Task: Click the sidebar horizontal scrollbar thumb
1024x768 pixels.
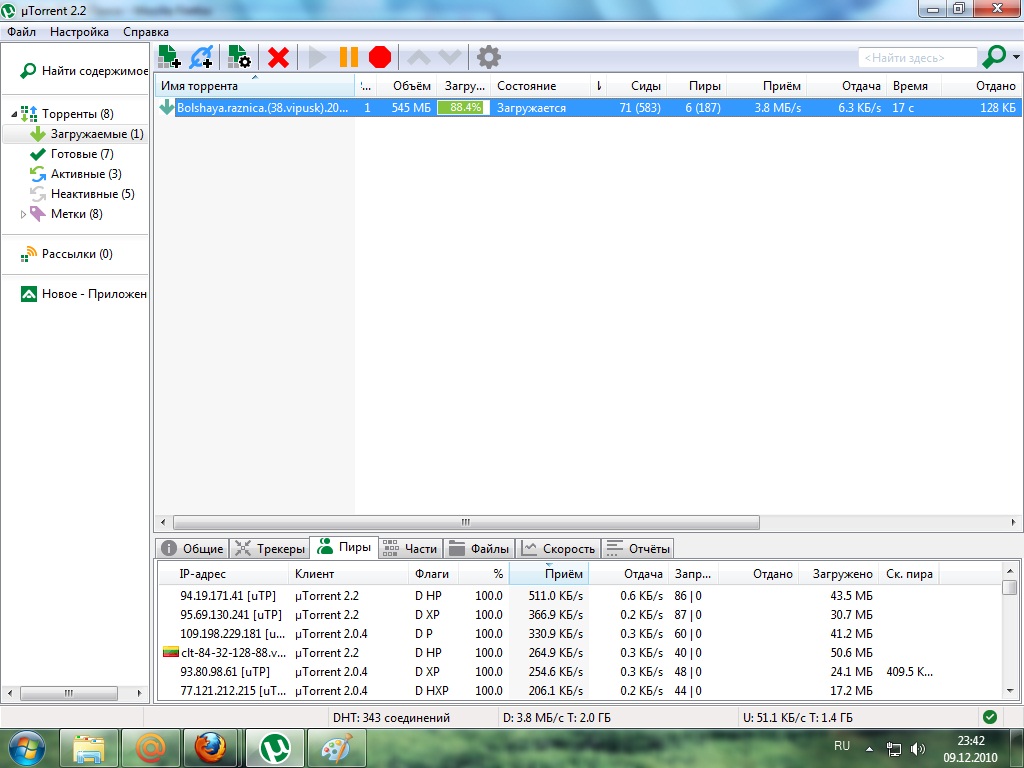Action: [69, 693]
